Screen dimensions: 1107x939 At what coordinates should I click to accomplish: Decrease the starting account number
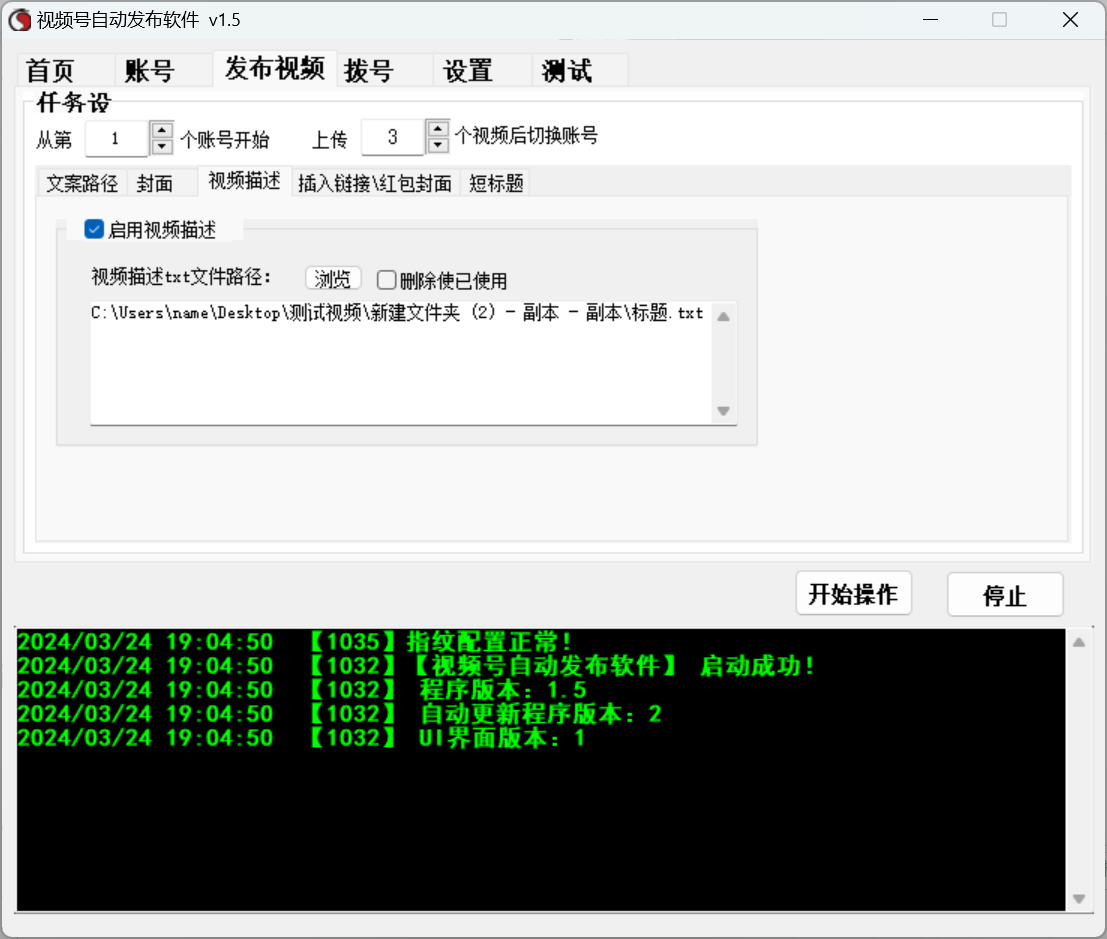click(x=162, y=146)
